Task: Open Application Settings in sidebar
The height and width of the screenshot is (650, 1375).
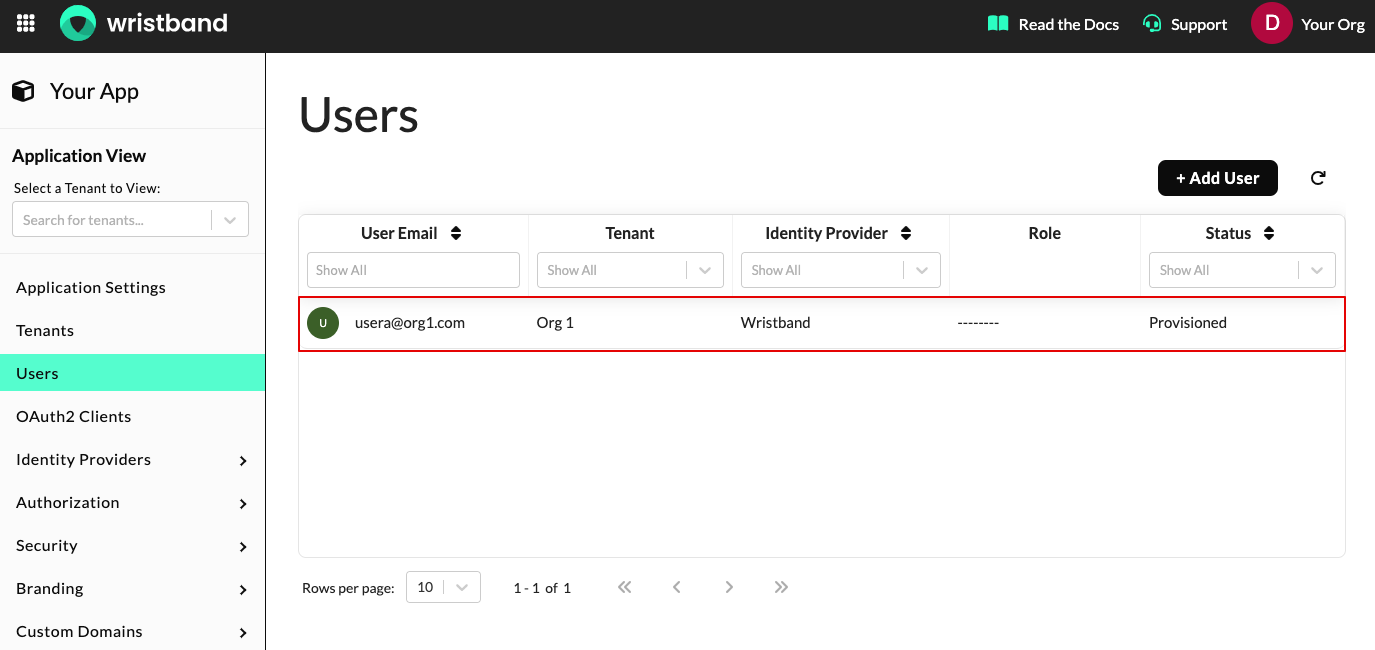Action: [132, 287]
